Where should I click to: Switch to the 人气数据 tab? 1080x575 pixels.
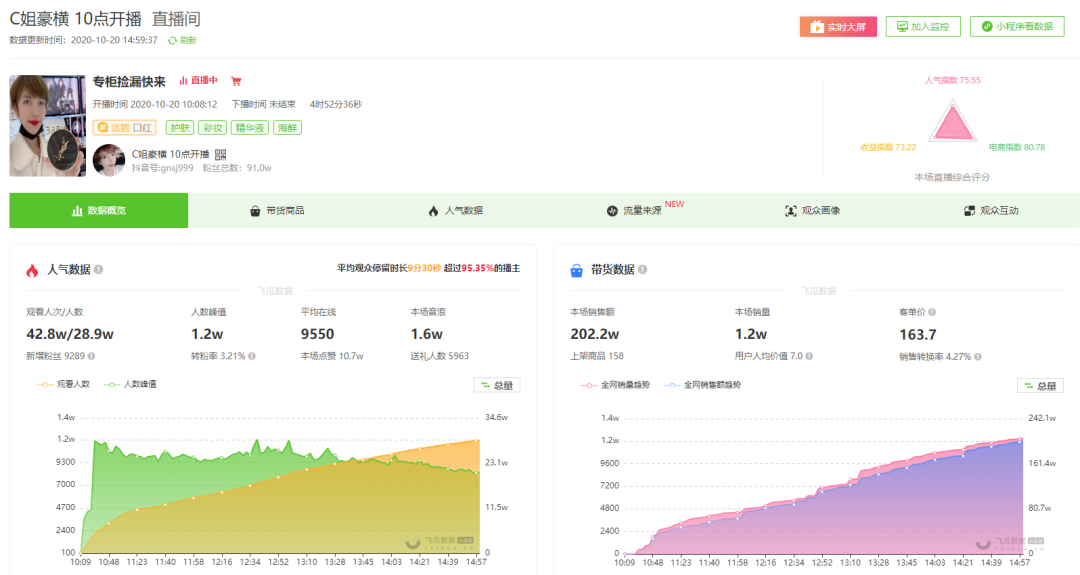click(455, 211)
